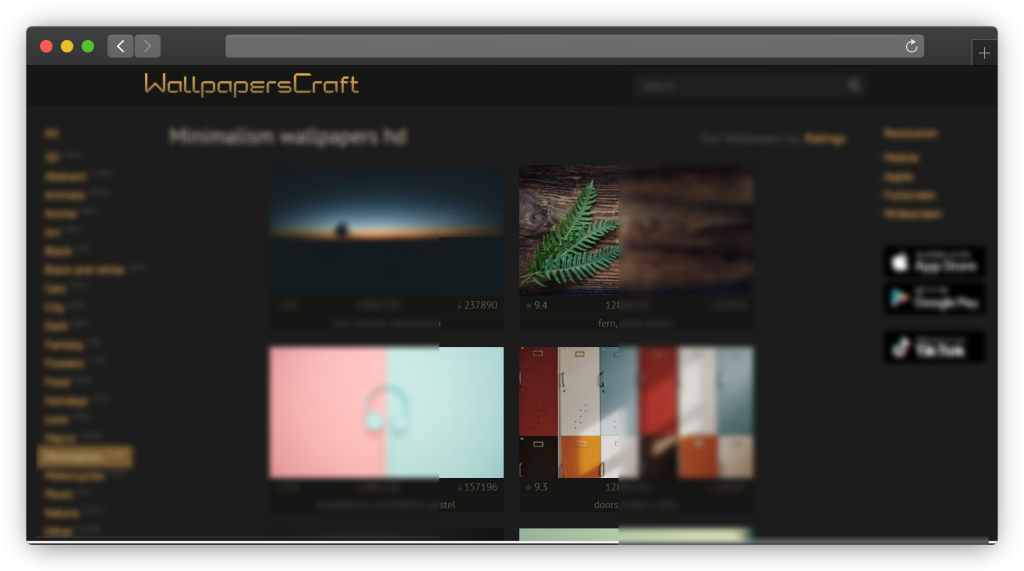Image resolution: width=1024 pixels, height=571 pixels.
Task: Select the highlighted Minimalism category
Action: (74, 457)
